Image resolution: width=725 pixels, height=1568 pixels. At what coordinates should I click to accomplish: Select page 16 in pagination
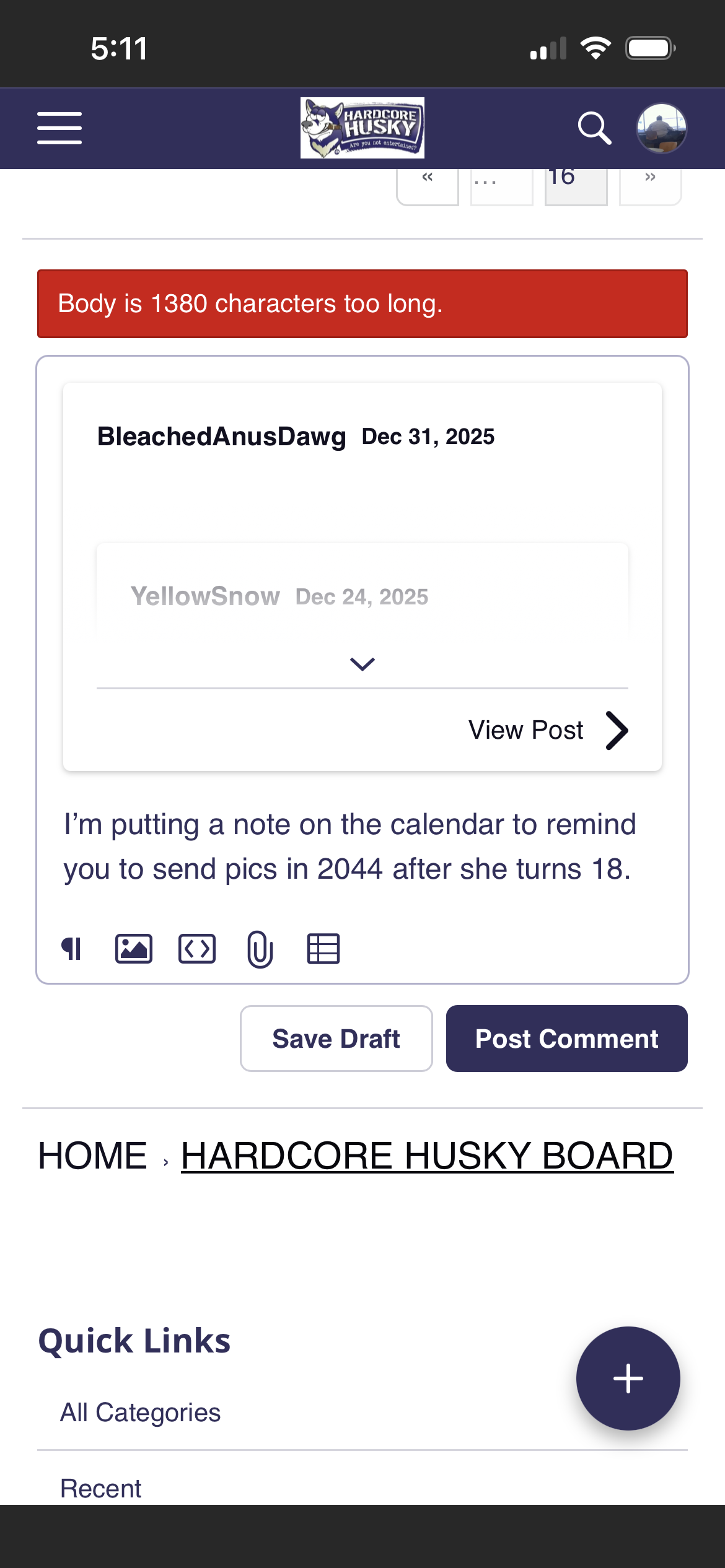576,183
